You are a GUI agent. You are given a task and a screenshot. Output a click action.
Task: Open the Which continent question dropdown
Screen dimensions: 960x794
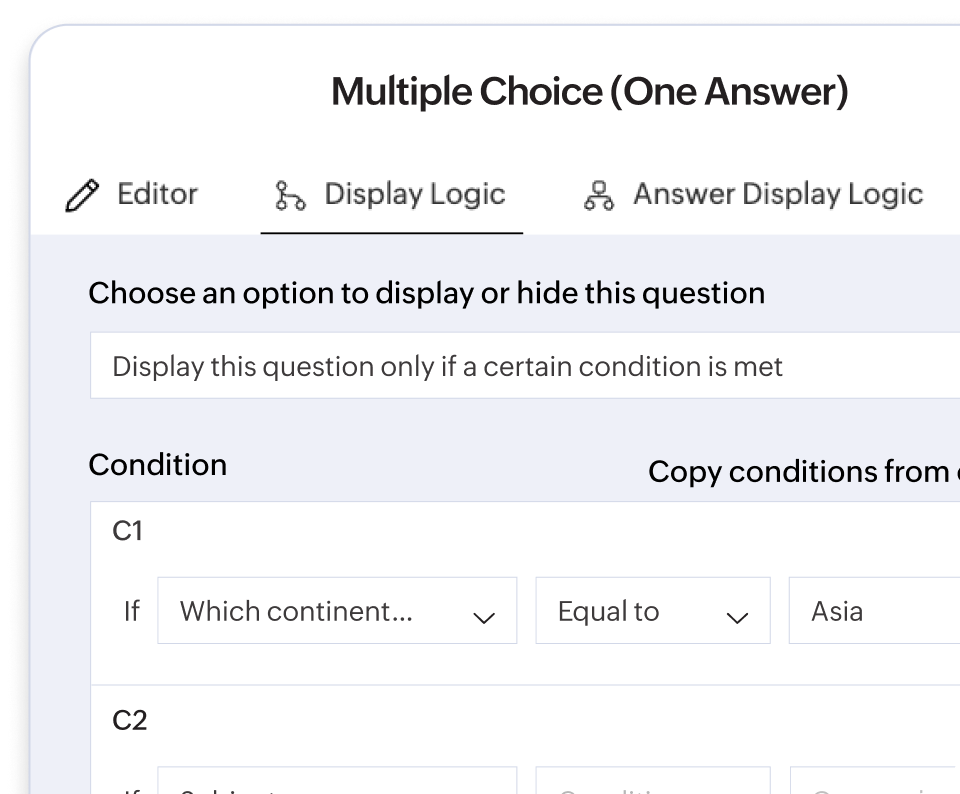(337, 611)
